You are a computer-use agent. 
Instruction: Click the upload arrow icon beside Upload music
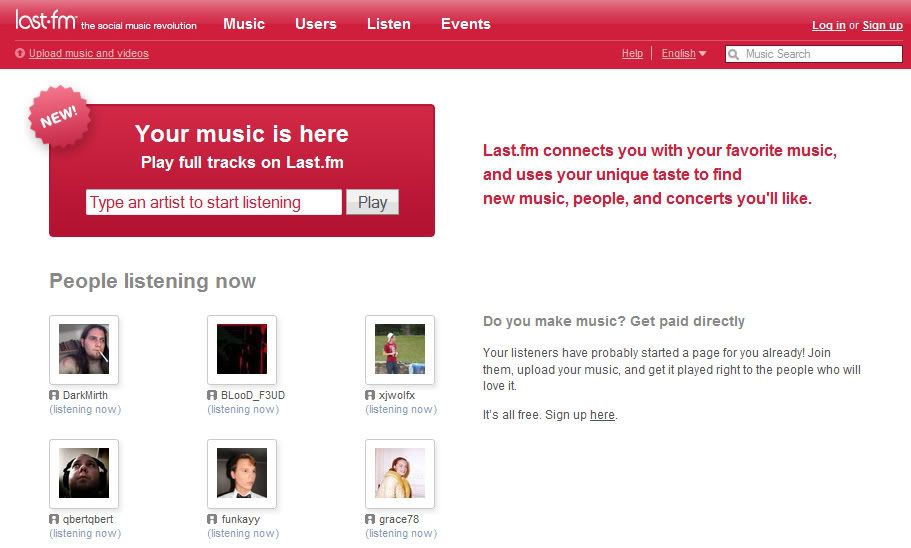point(20,53)
